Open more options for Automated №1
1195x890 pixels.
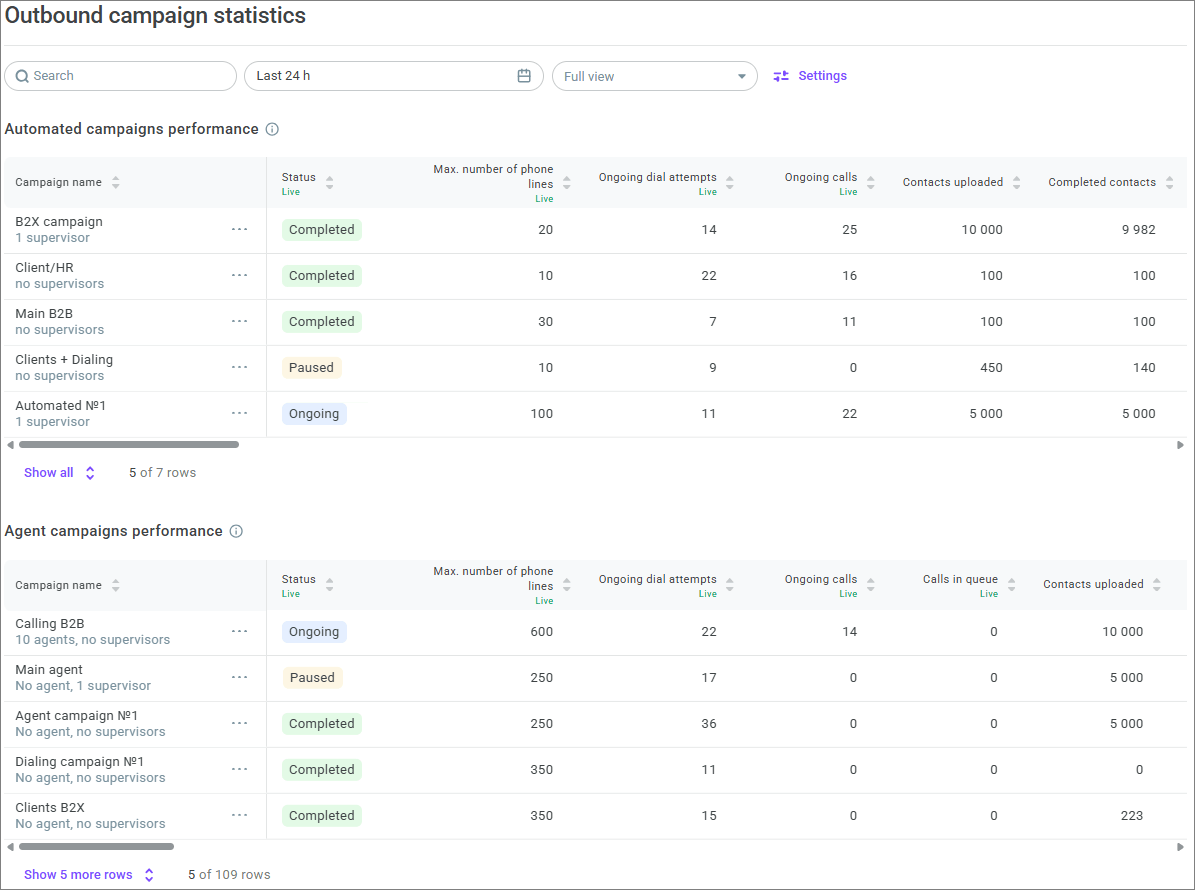point(239,413)
